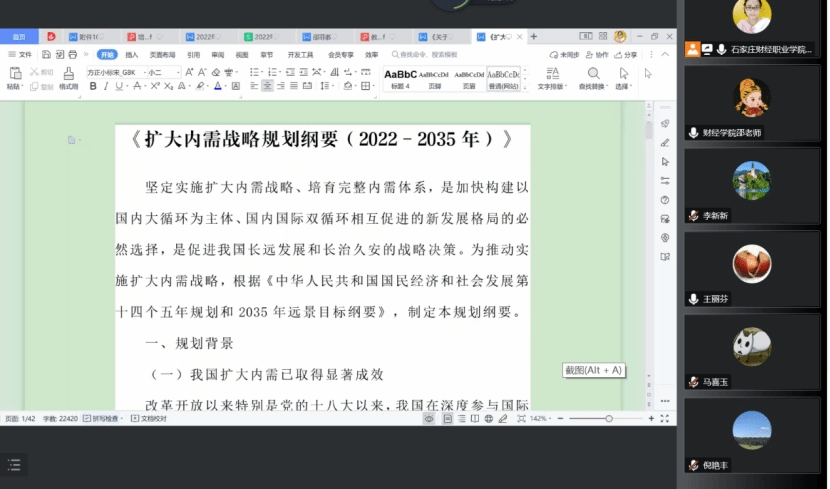Toggle Italic formatting
Viewport: 830px width, 489px height.
[106, 86]
